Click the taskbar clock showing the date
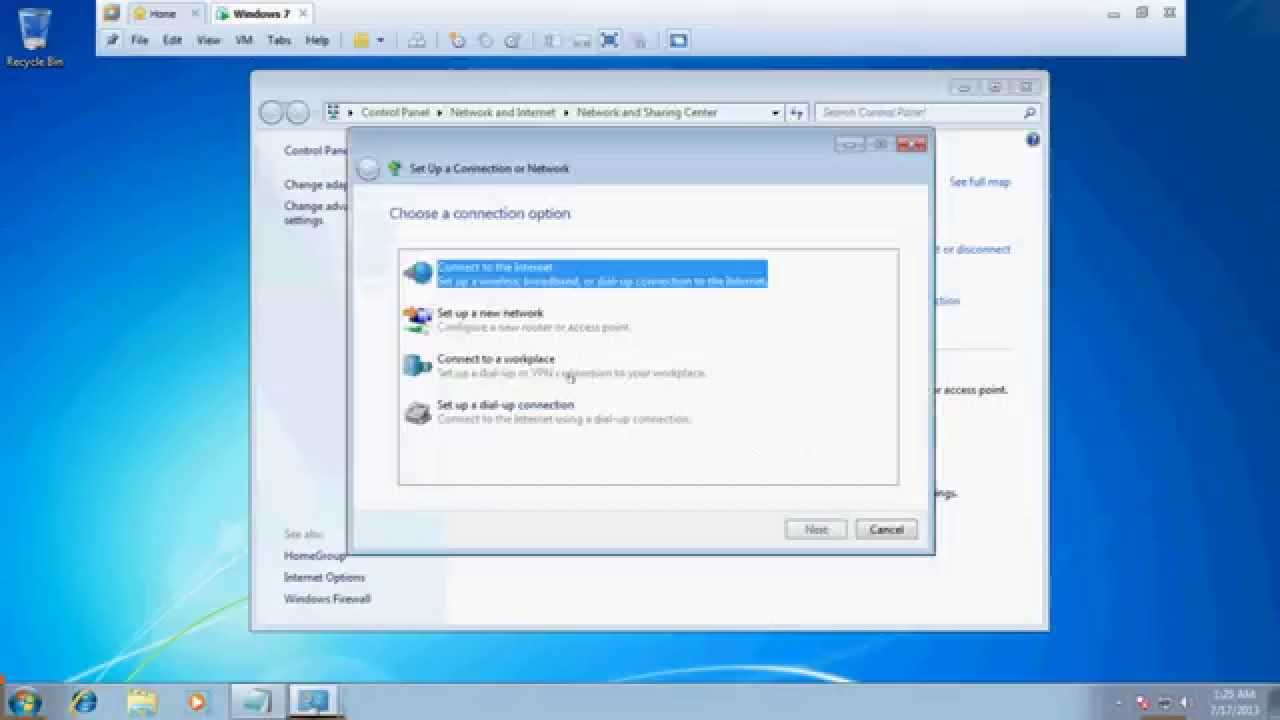Screen dimensions: 1280x720 (1234, 702)
